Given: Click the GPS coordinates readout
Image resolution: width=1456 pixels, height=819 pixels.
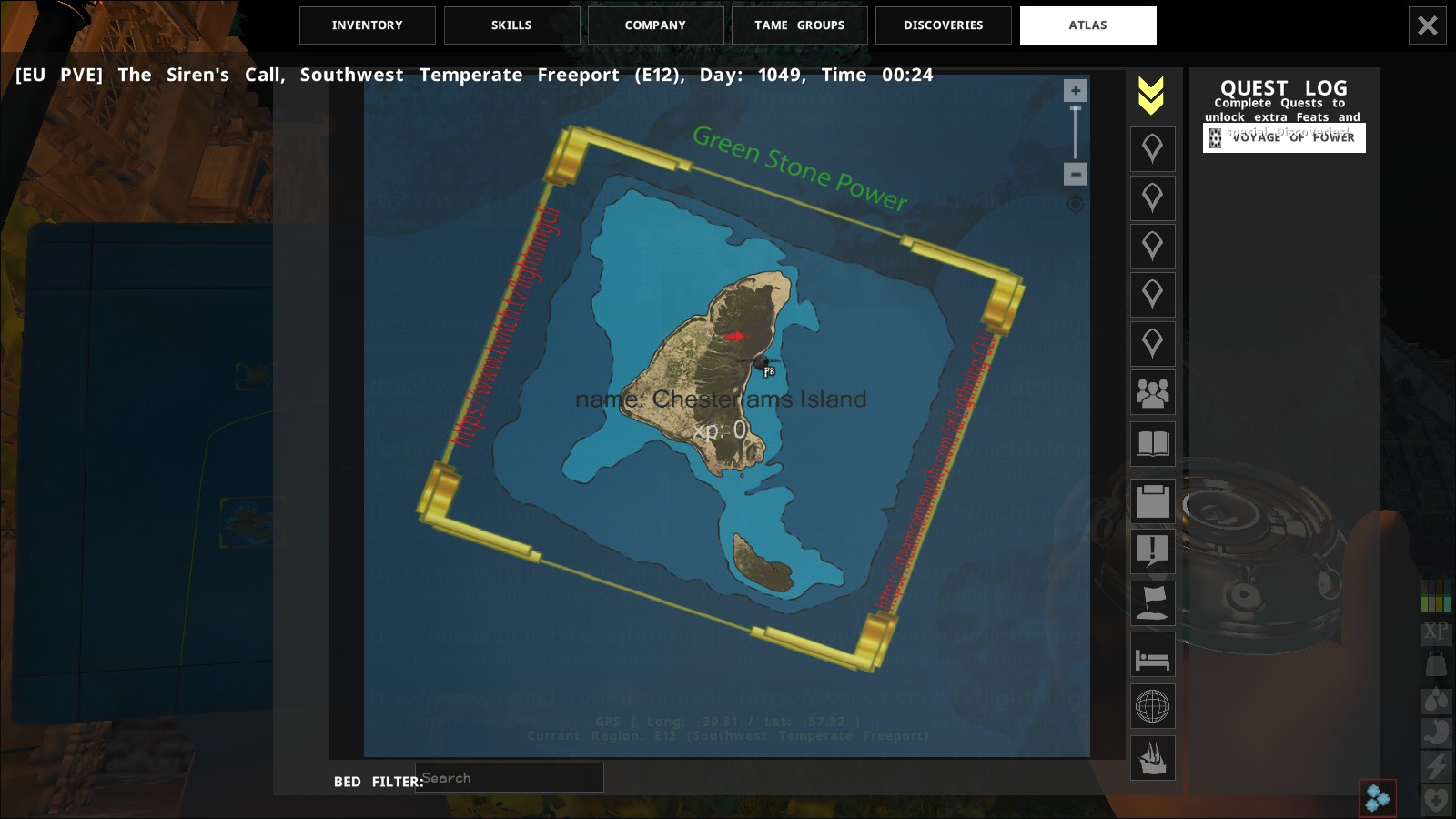Looking at the screenshot, I should tap(728, 722).
